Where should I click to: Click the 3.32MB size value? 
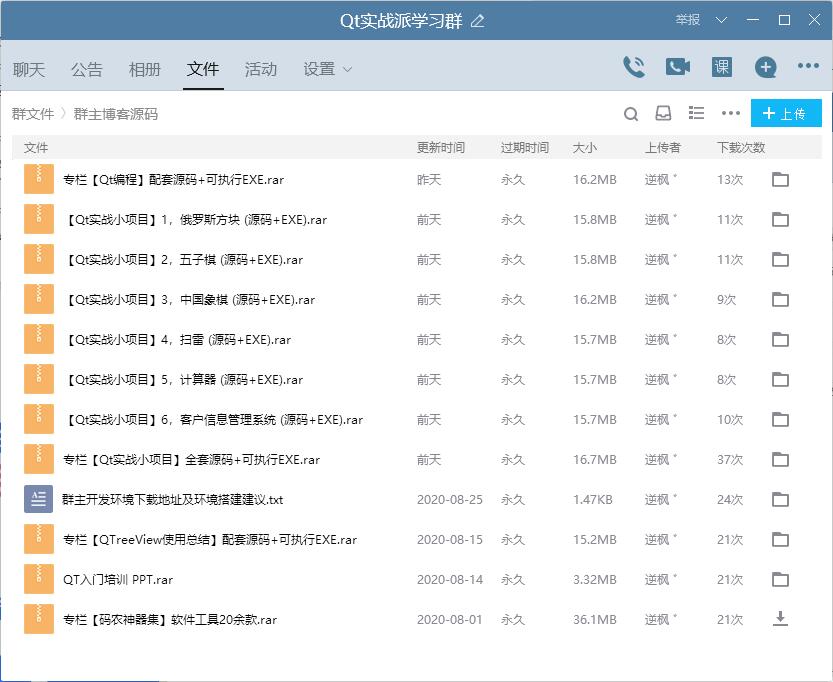[x=594, y=579]
